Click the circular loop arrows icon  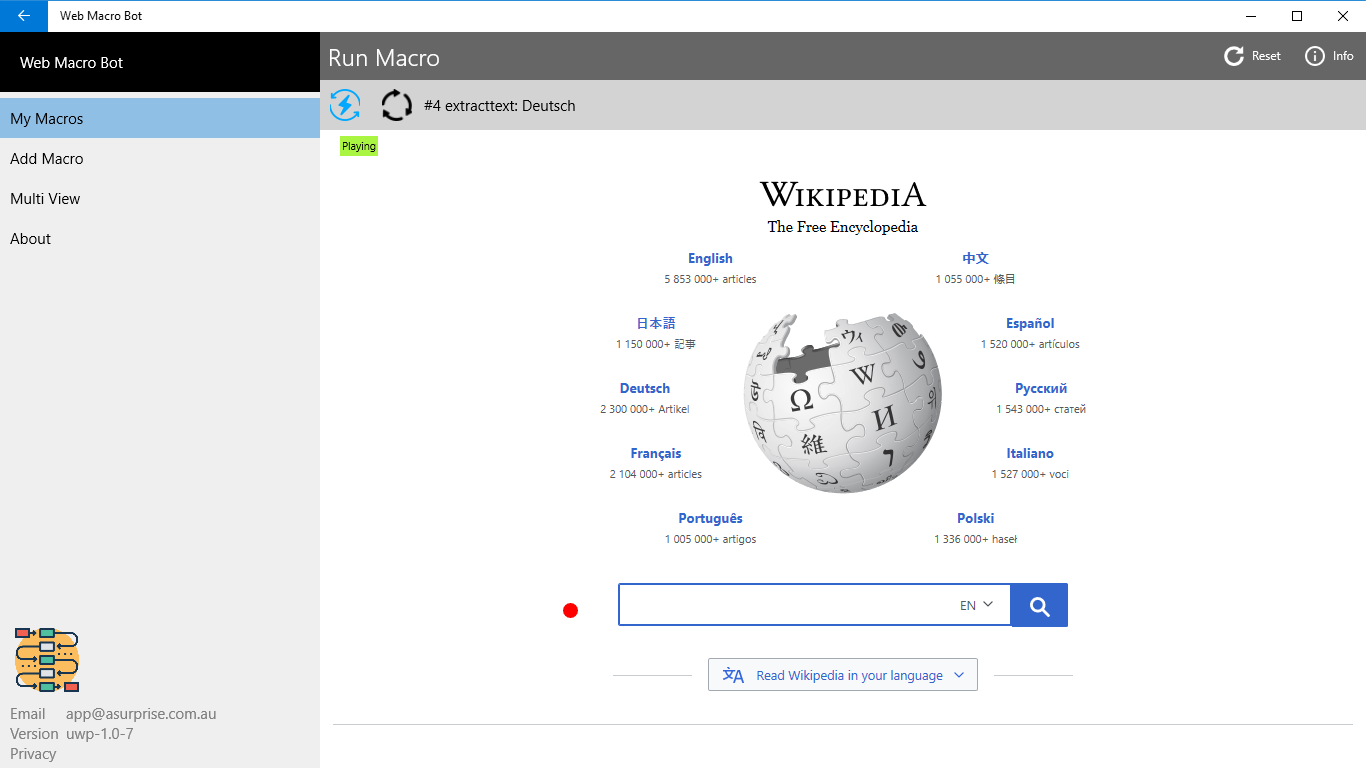click(x=397, y=105)
